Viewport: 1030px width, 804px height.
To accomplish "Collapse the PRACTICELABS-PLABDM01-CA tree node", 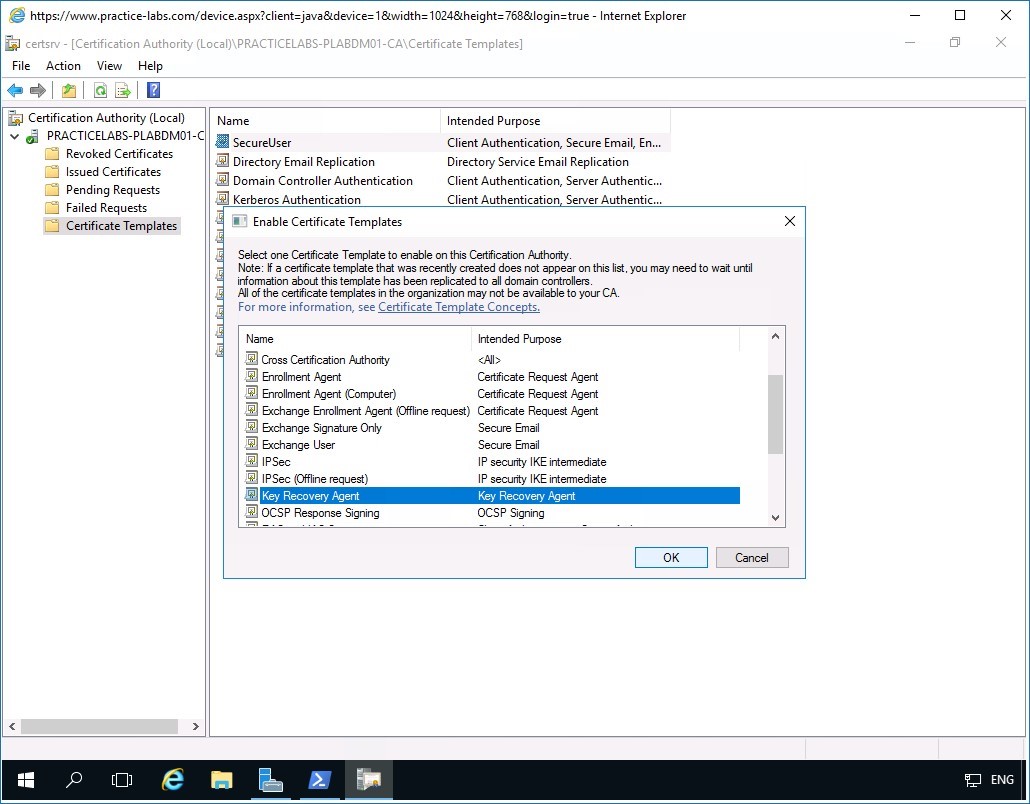I will point(14,135).
